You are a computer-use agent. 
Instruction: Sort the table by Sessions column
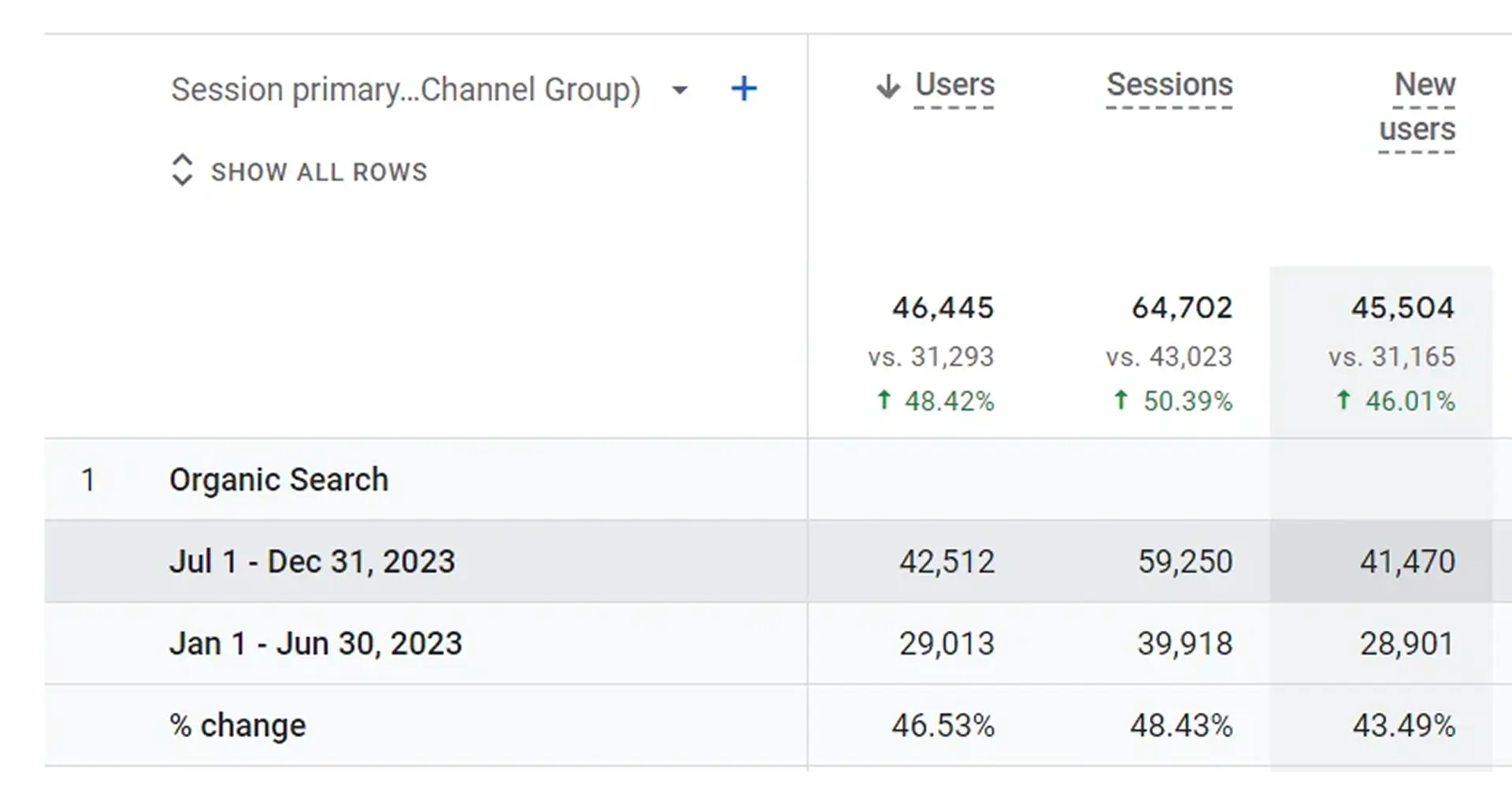click(x=1169, y=85)
